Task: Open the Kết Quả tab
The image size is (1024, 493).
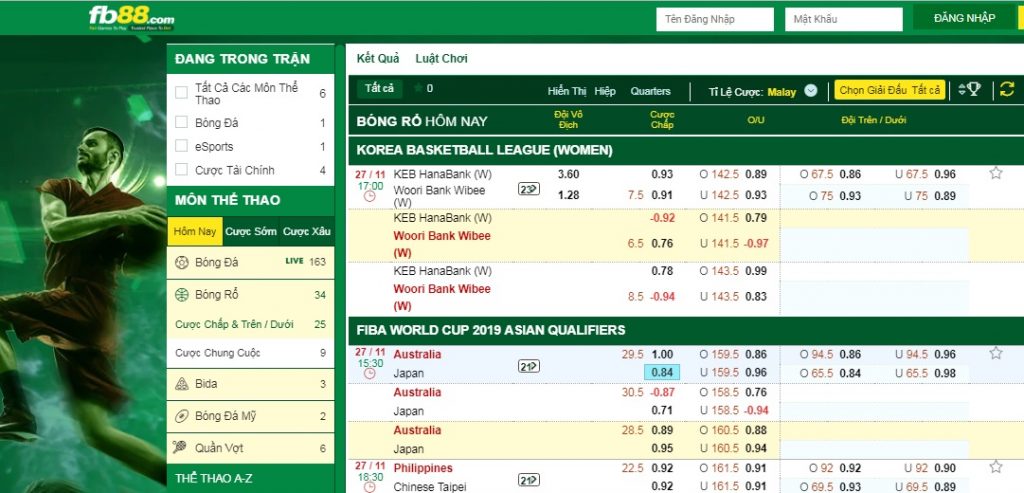Action: [x=377, y=58]
